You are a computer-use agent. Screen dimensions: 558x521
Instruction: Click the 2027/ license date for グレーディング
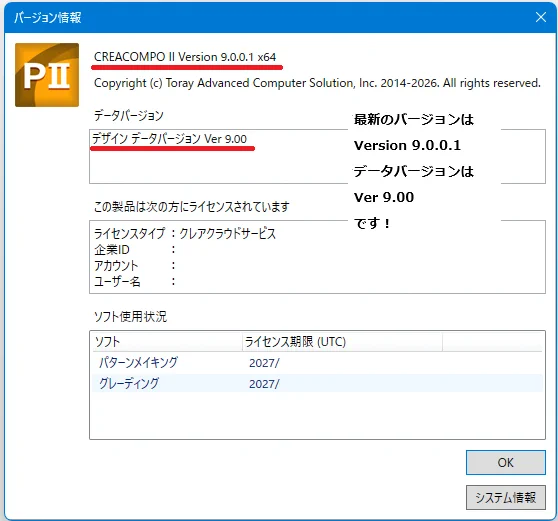point(264,384)
